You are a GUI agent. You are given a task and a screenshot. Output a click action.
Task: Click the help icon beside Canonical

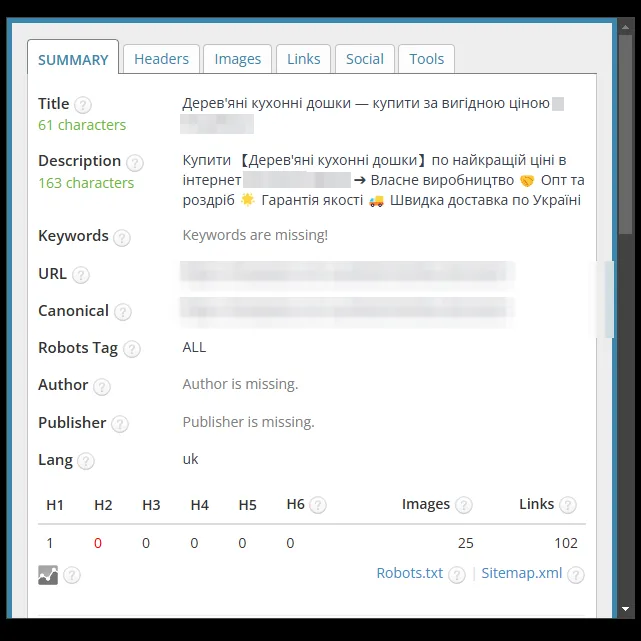[x=123, y=312]
